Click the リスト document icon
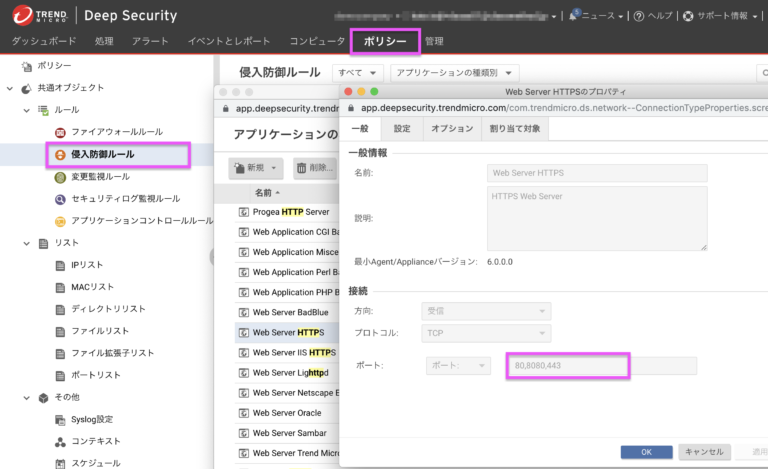The height and width of the screenshot is (469, 768). click(43, 243)
